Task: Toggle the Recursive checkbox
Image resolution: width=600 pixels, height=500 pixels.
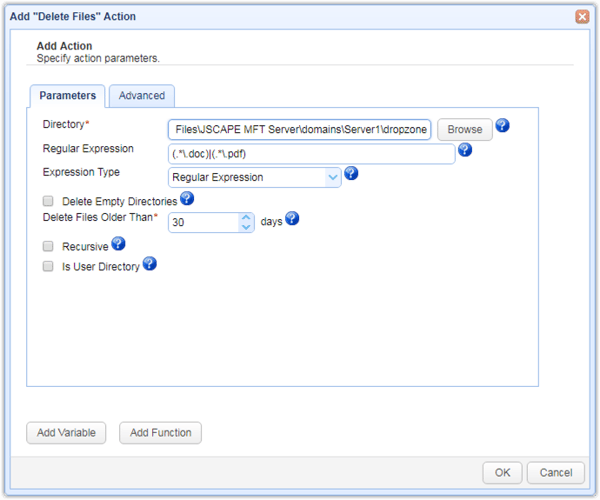Action: (48, 246)
